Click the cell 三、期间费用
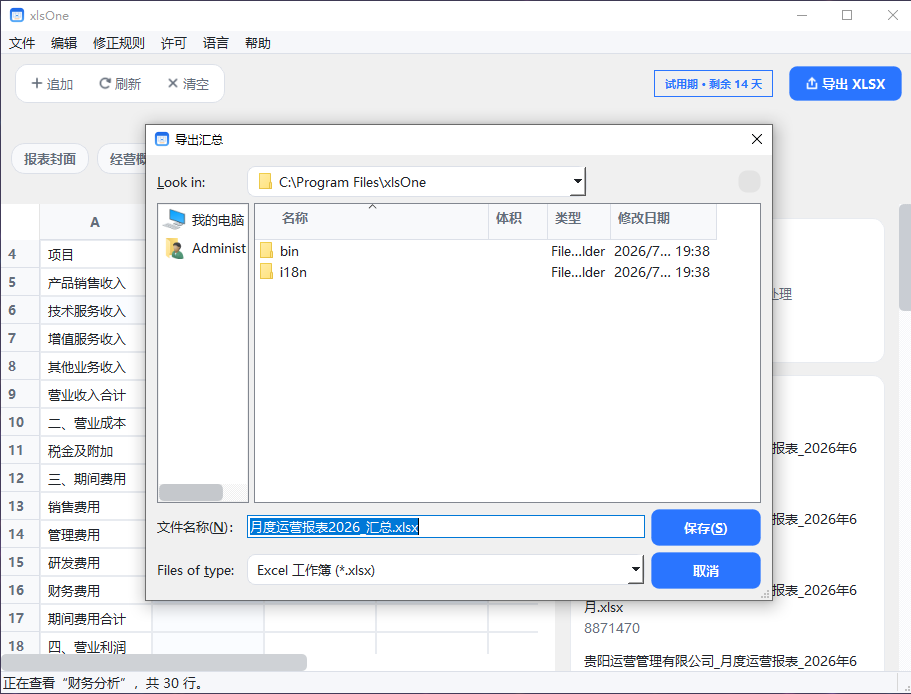Viewport: 911px width, 694px height. point(93,479)
